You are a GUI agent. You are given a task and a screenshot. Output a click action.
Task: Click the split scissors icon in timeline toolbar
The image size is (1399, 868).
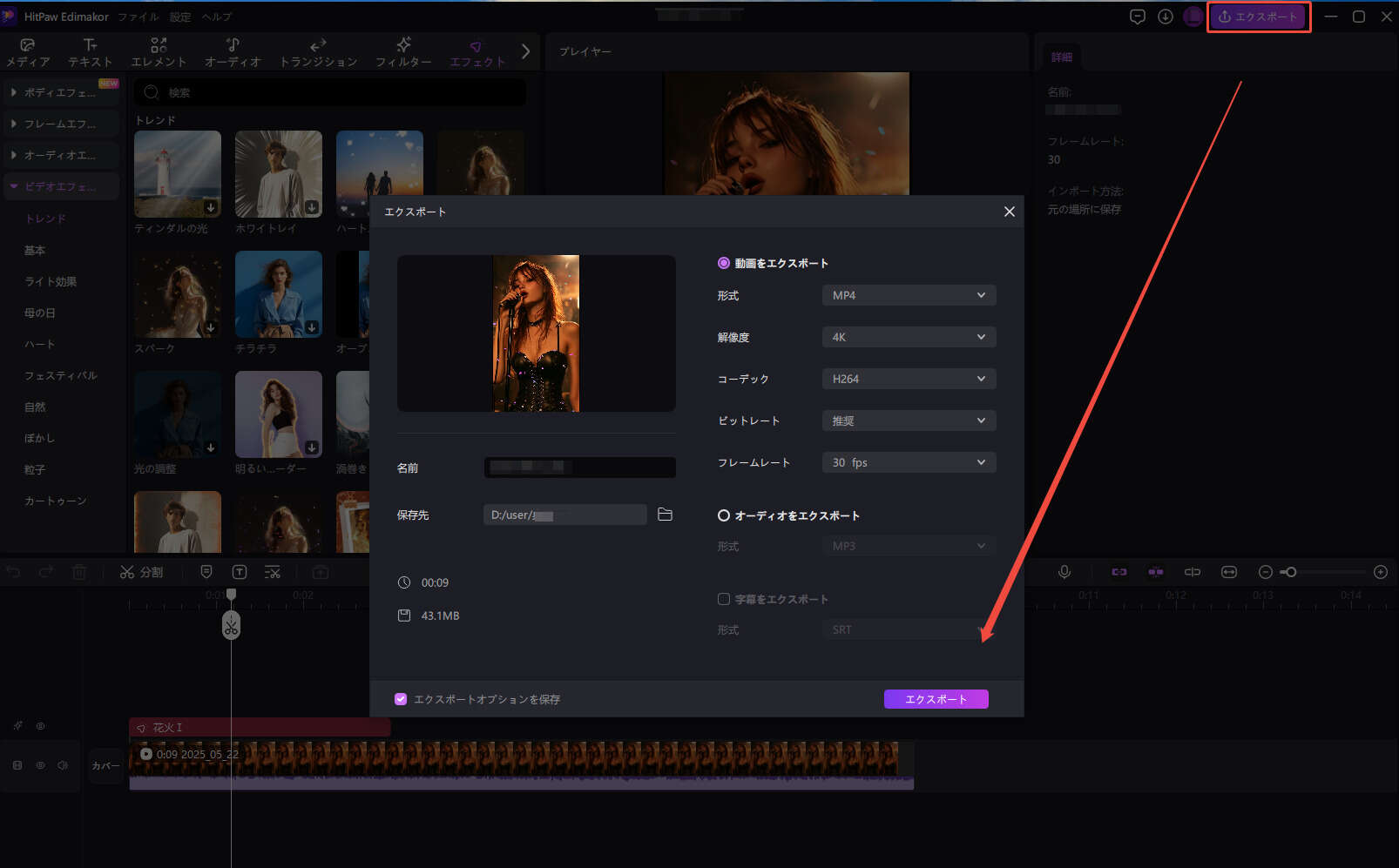[x=128, y=572]
